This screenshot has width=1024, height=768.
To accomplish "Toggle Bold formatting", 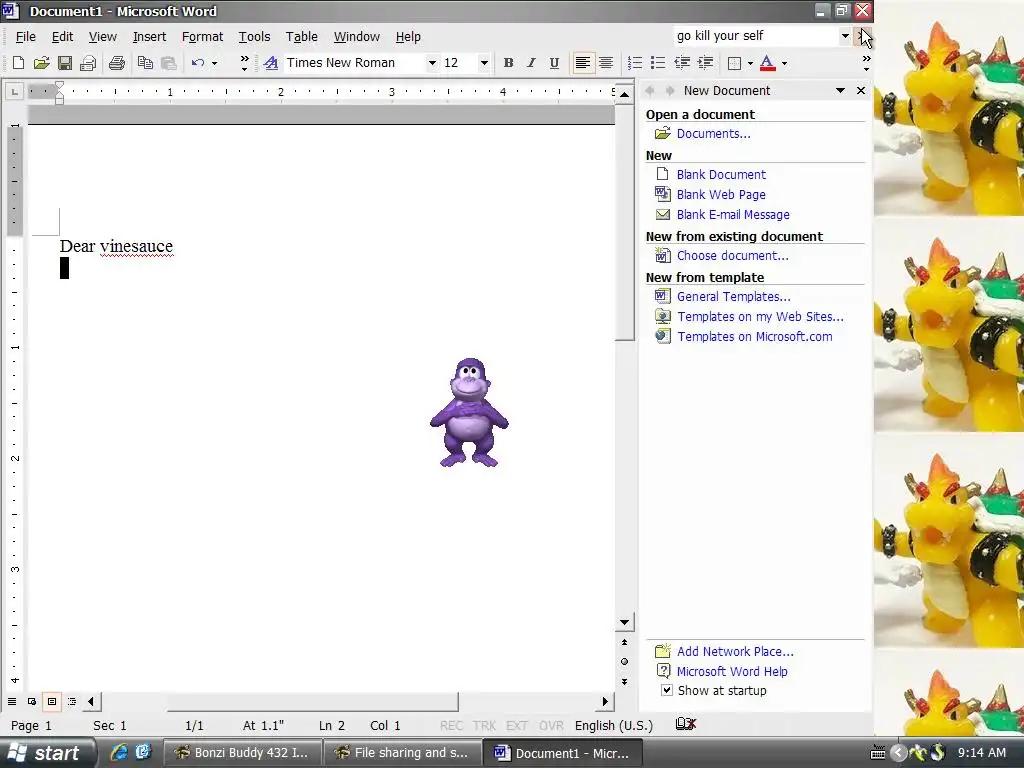I will point(508,63).
